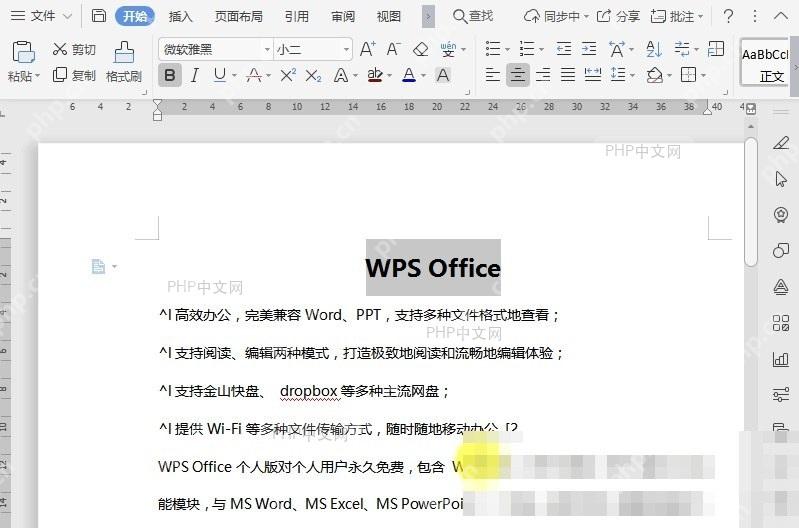The width and height of the screenshot is (799, 528).
Task: Toggle strikethrough formatting
Action: 254,76
